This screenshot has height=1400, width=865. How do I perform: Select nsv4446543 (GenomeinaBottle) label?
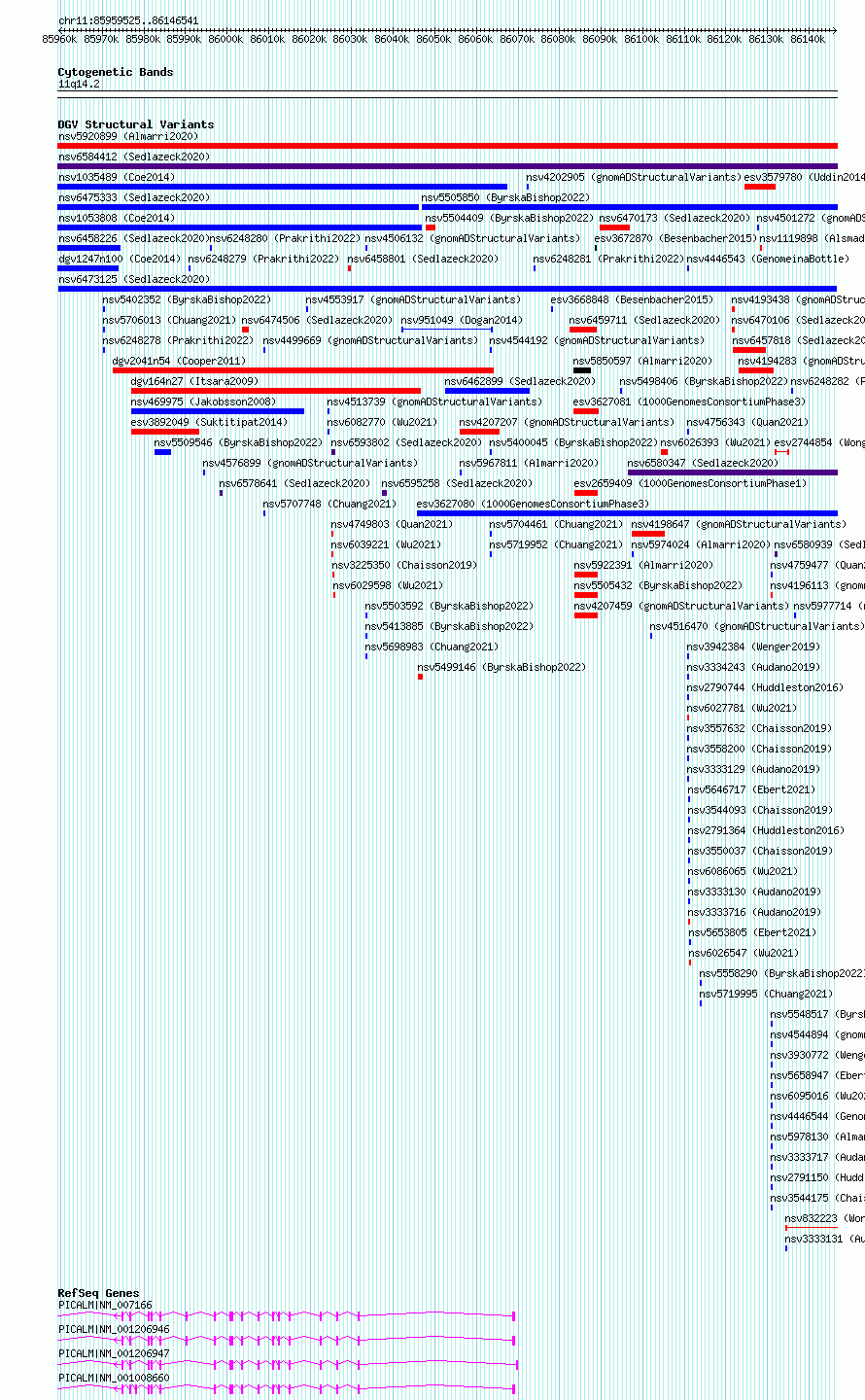(768, 259)
